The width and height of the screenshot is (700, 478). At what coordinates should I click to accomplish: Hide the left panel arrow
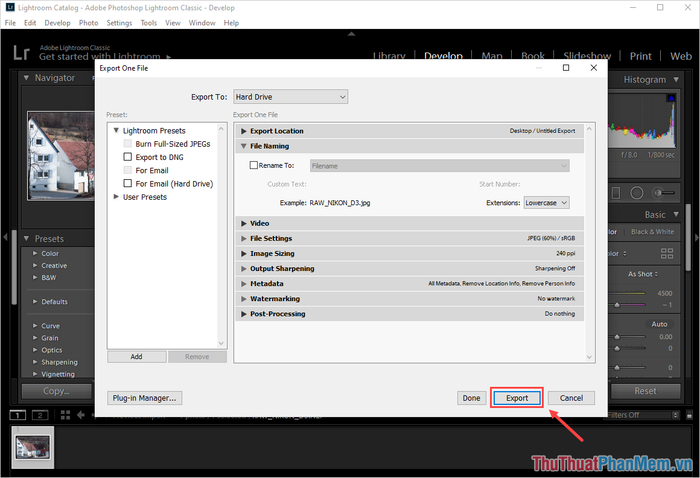[5, 237]
